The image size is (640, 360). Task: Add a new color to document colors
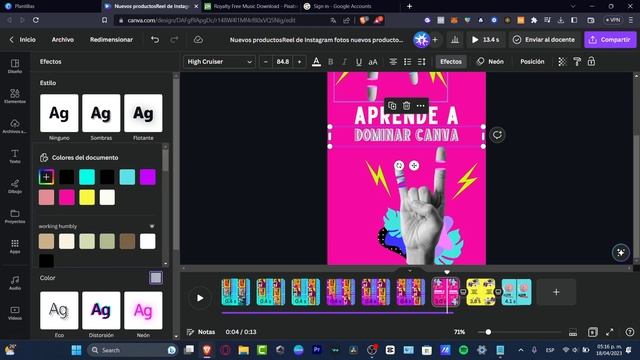pos(47,177)
